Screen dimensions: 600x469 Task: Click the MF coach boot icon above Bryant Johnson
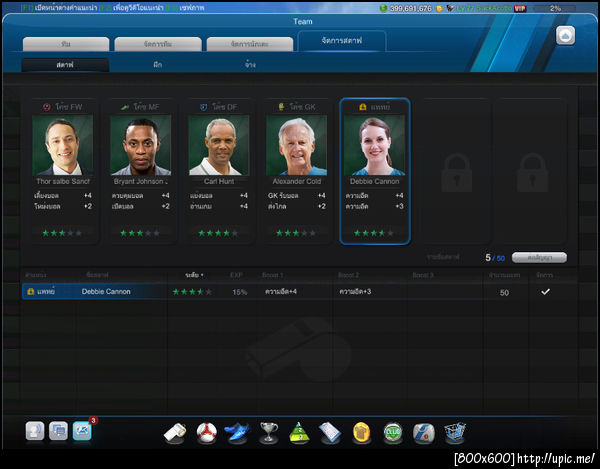125,107
